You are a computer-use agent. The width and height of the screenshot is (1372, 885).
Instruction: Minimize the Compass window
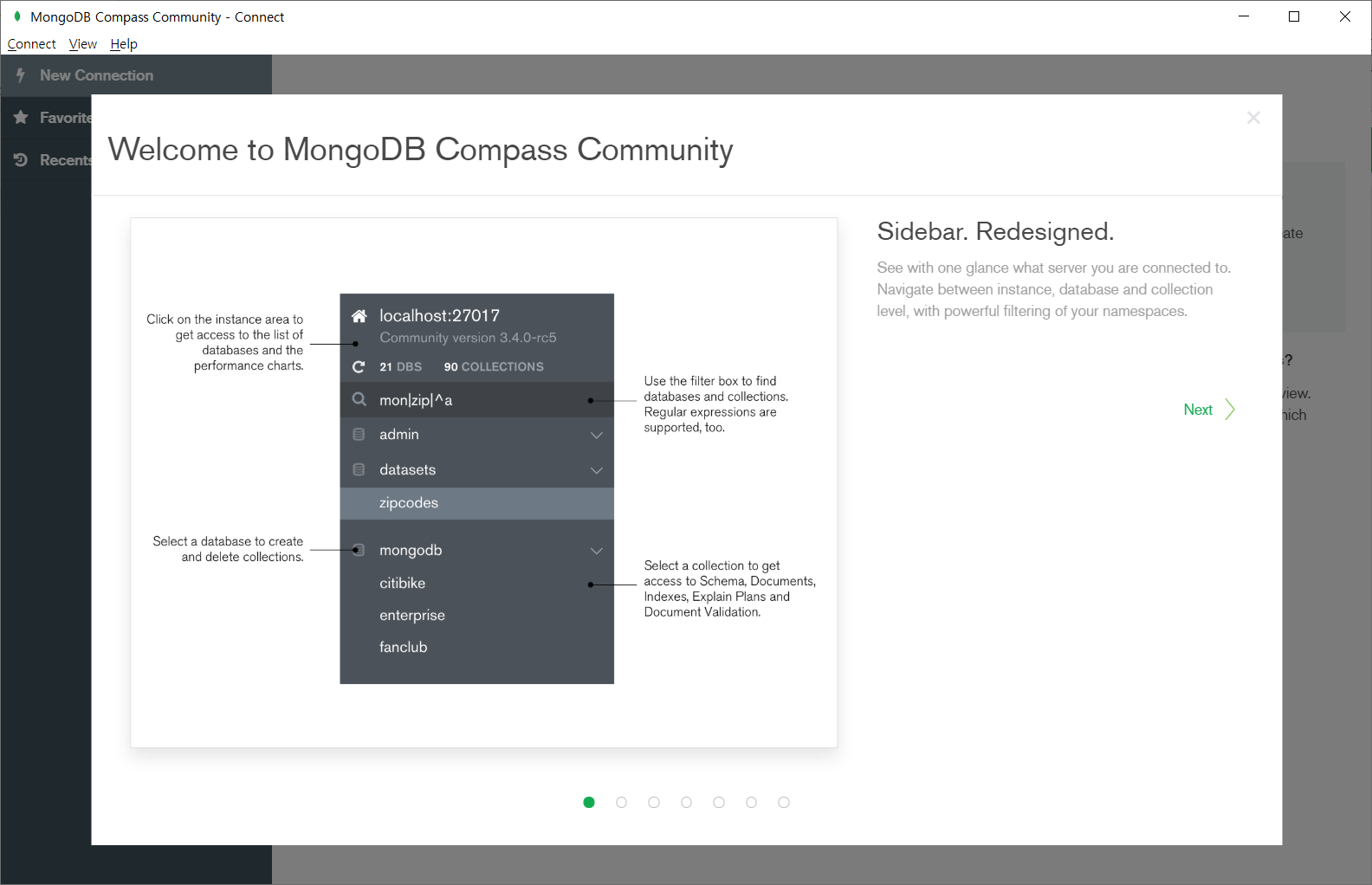pyautogui.click(x=1244, y=16)
